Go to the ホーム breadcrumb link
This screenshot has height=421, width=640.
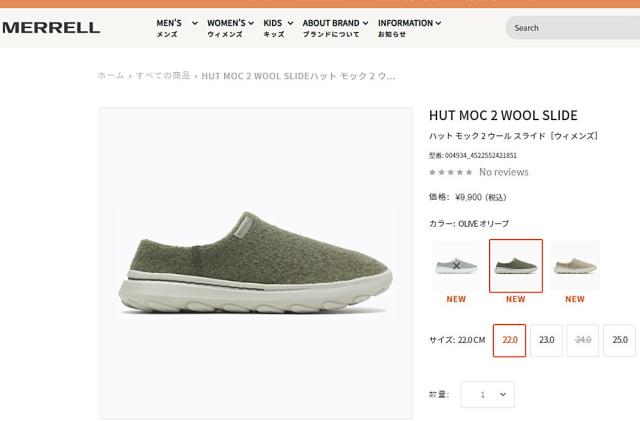click(x=111, y=76)
